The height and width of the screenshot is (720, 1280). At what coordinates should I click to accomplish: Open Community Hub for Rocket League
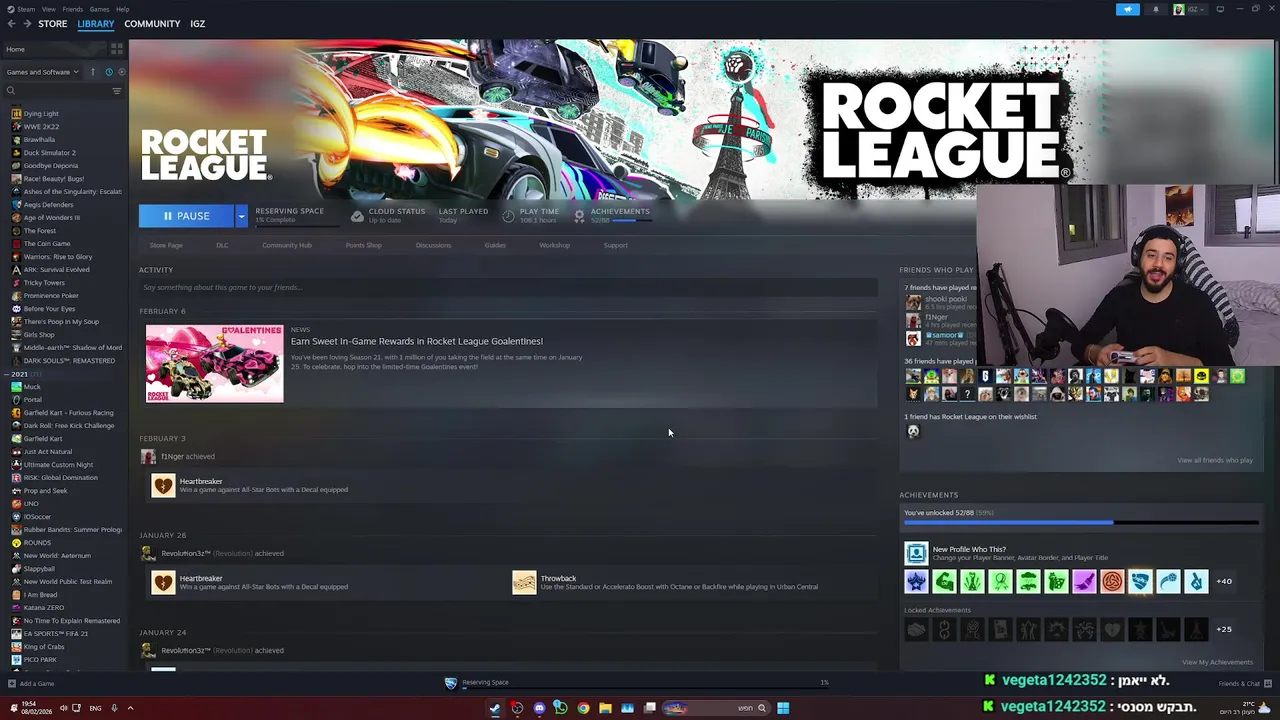[x=287, y=245]
